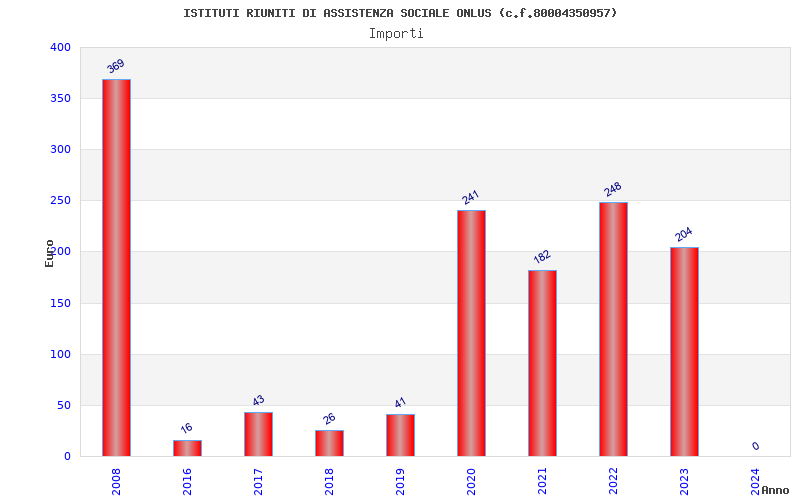Image resolution: width=800 pixels, height=500 pixels.
Task: Click the value label 26
Action: pos(329,419)
